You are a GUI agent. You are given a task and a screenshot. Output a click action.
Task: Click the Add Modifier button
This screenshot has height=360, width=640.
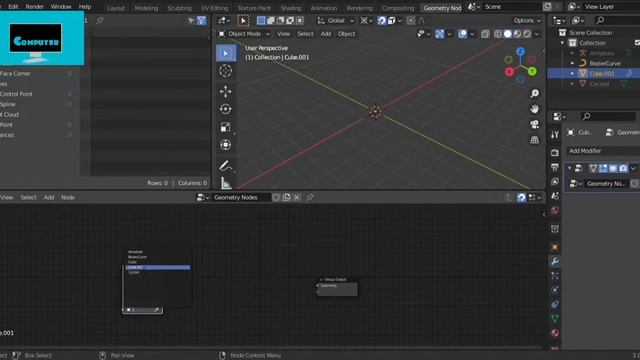tap(603, 151)
